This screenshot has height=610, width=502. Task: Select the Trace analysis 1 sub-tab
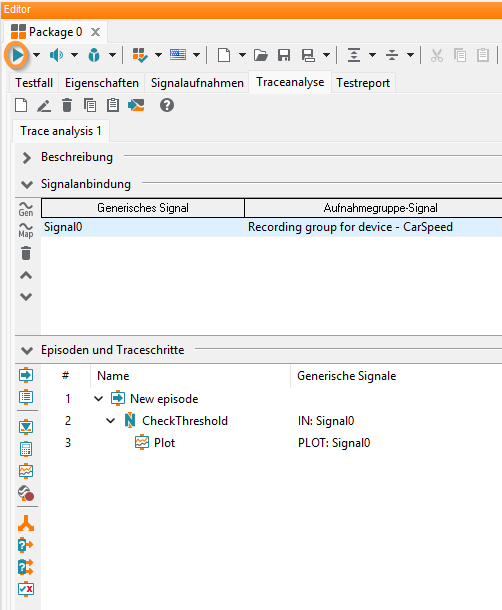(61, 131)
